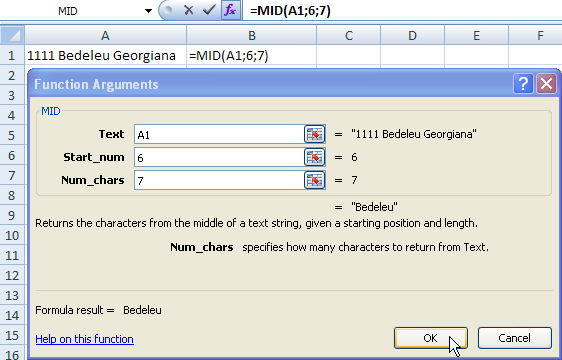Cancel formula entry with the X icon

189,10
